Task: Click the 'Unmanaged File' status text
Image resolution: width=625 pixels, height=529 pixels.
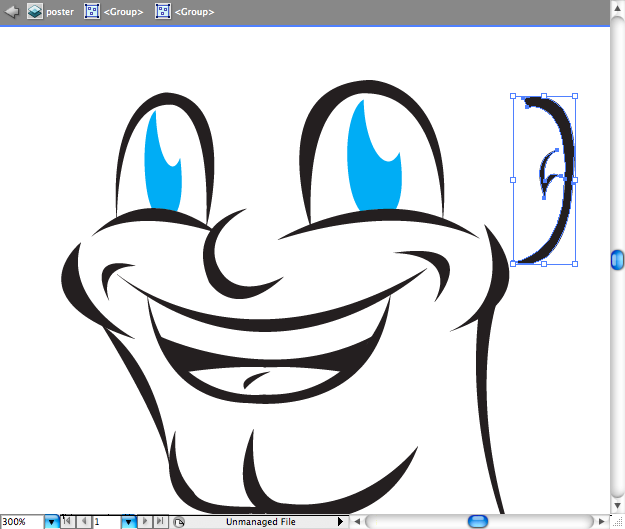Action: tap(261, 522)
